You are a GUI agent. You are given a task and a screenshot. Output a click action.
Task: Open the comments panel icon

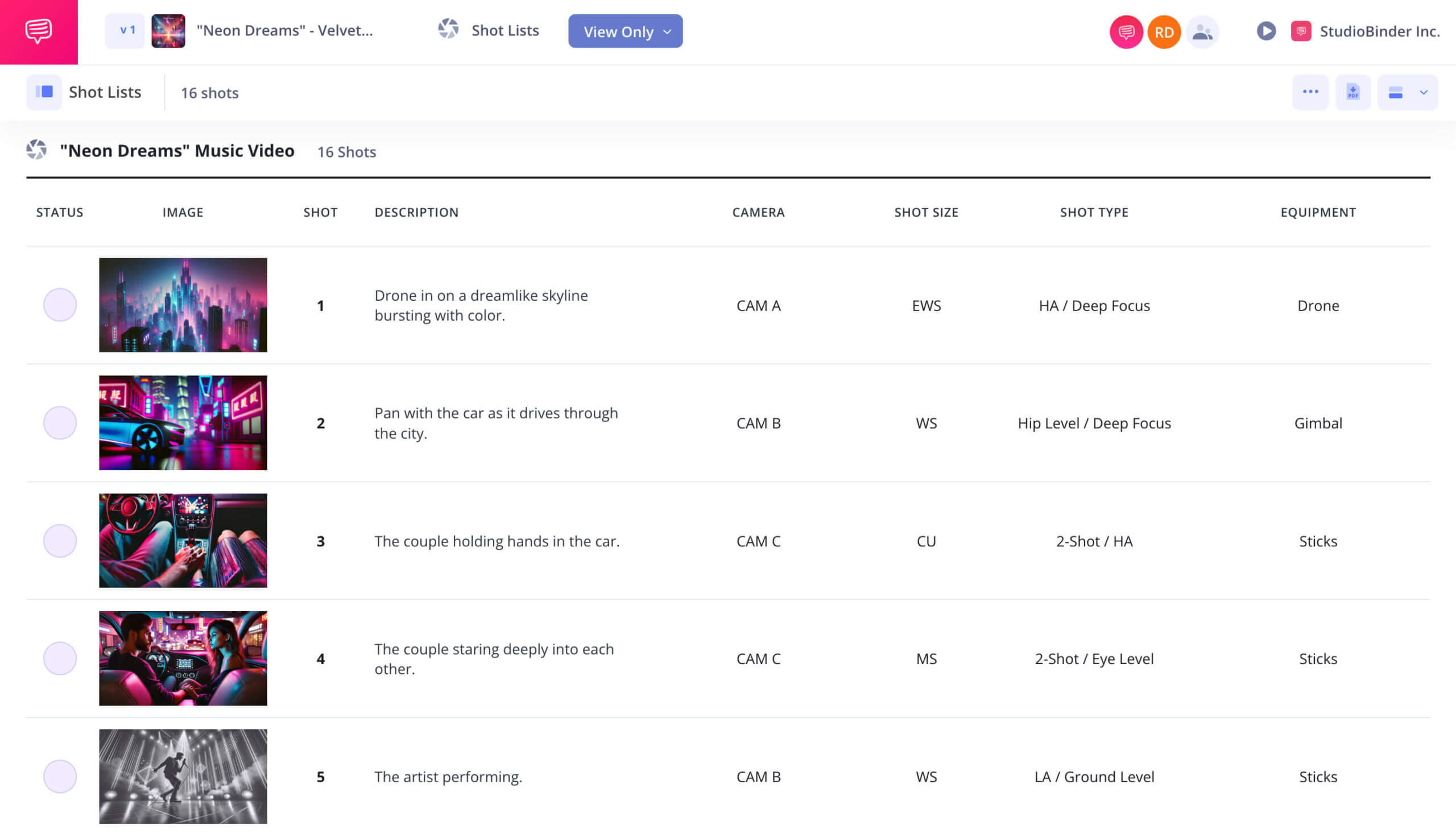1126,31
